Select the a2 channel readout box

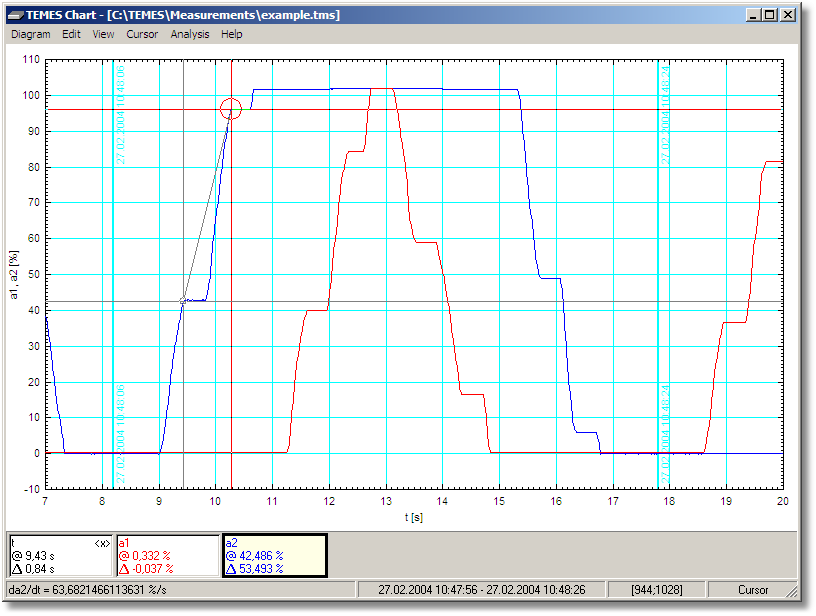(275, 555)
